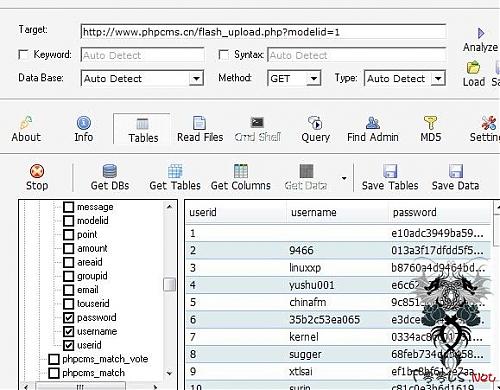The image size is (500, 390).
Task: Select username cell chinafm
Action: pyautogui.click(x=308, y=302)
